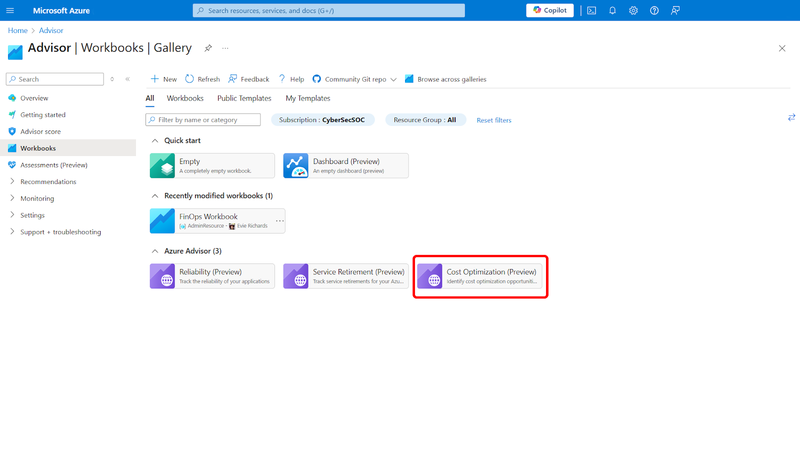The height and width of the screenshot is (451, 800).
Task: Pin the Advisor Workbooks page
Action: click(208, 48)
